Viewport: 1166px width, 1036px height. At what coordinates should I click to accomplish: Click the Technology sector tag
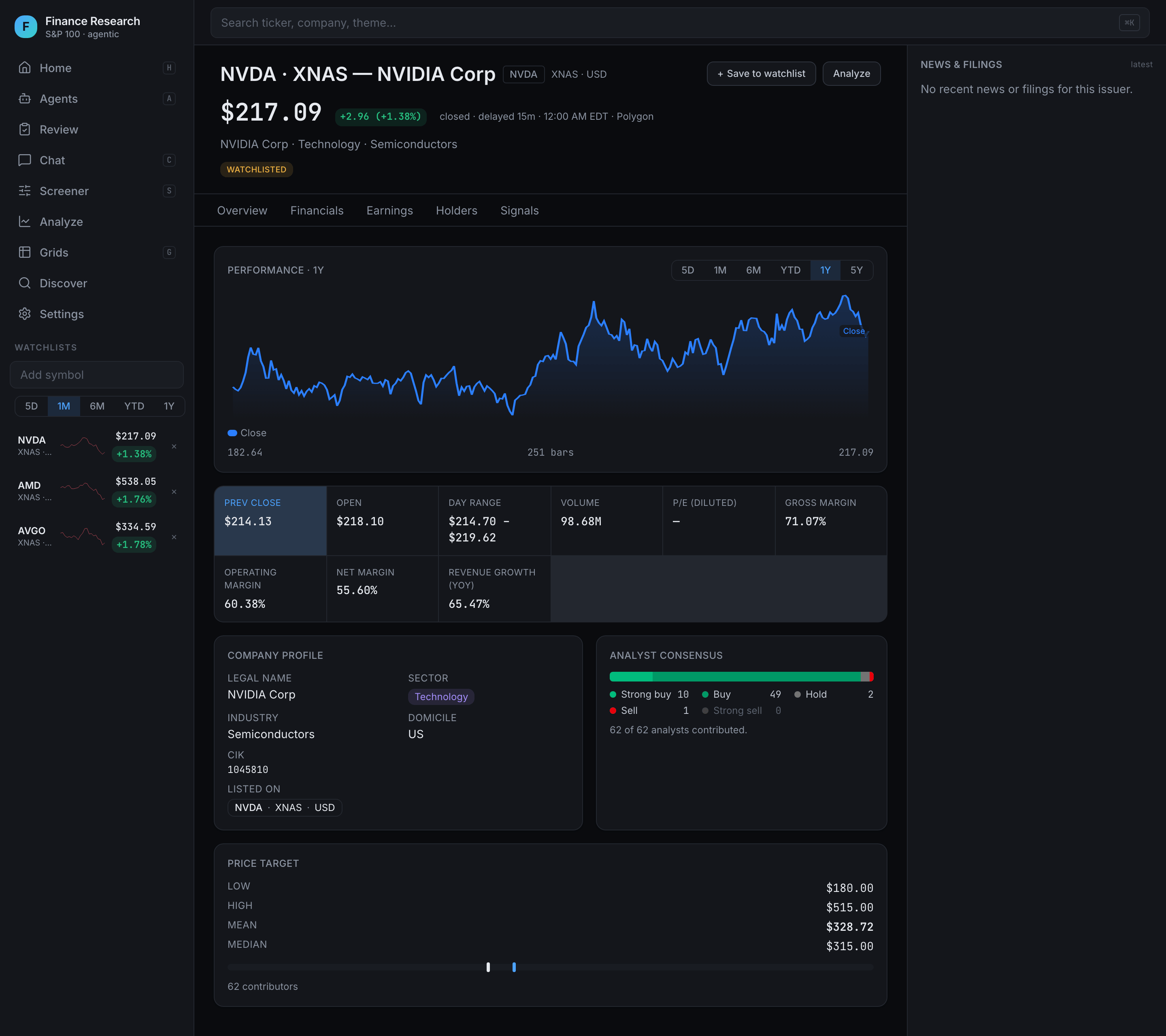pos(441,697)
